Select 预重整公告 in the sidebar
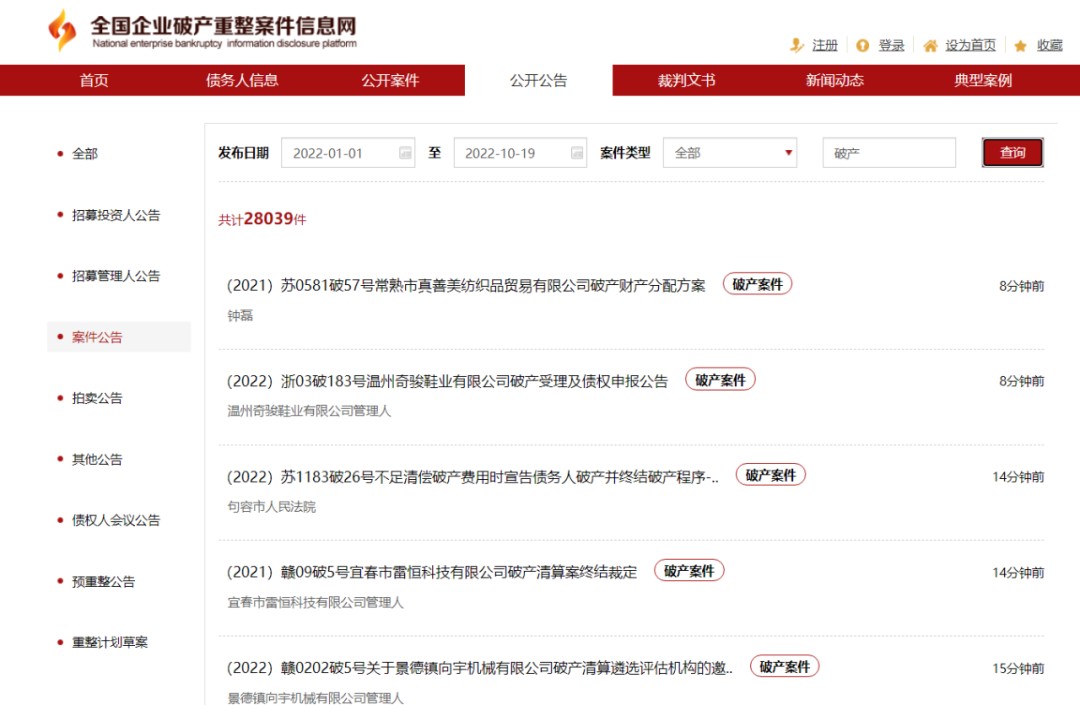The image size is (1080, 705). coord(103,582)
